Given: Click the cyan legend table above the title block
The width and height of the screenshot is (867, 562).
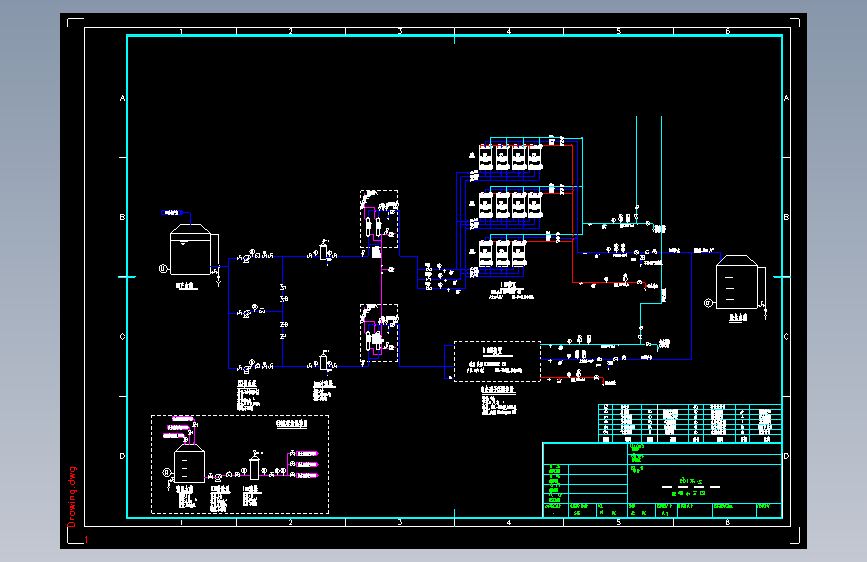Looking at the screenshot, I should coord(690,423).
